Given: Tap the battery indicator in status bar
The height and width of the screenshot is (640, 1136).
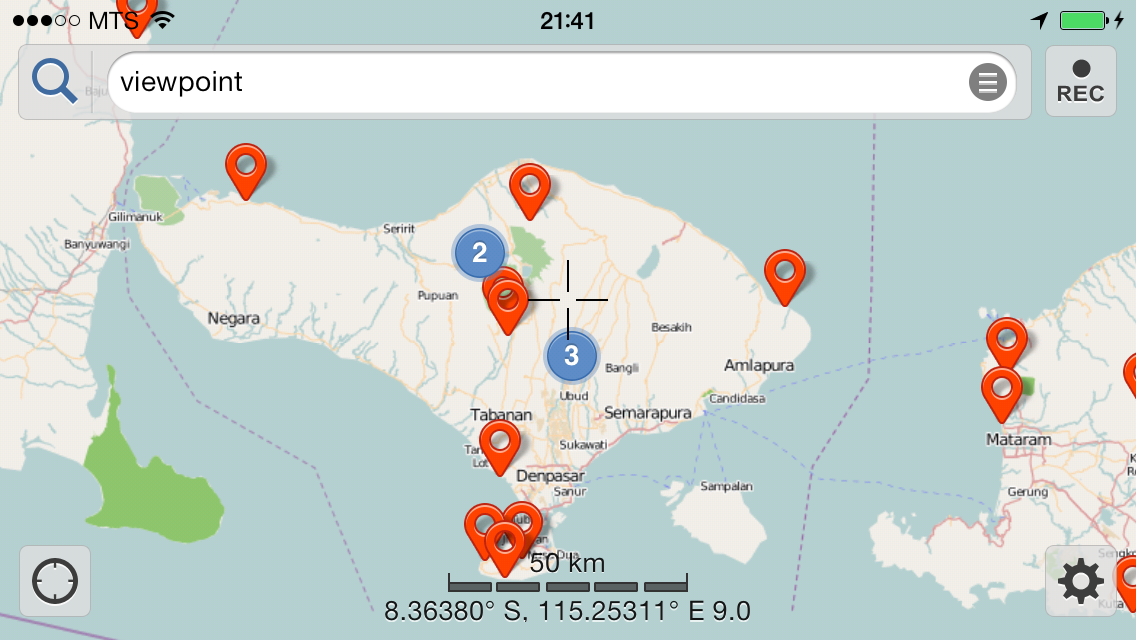Looking at the screenshot, I should tap(1082, 20).
